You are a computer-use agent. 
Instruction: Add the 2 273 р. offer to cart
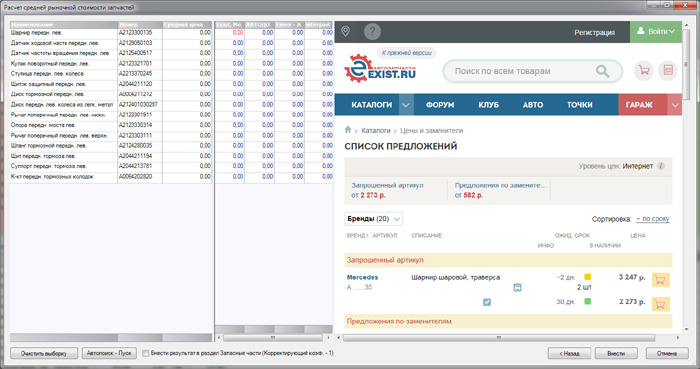tap(661, 304)
